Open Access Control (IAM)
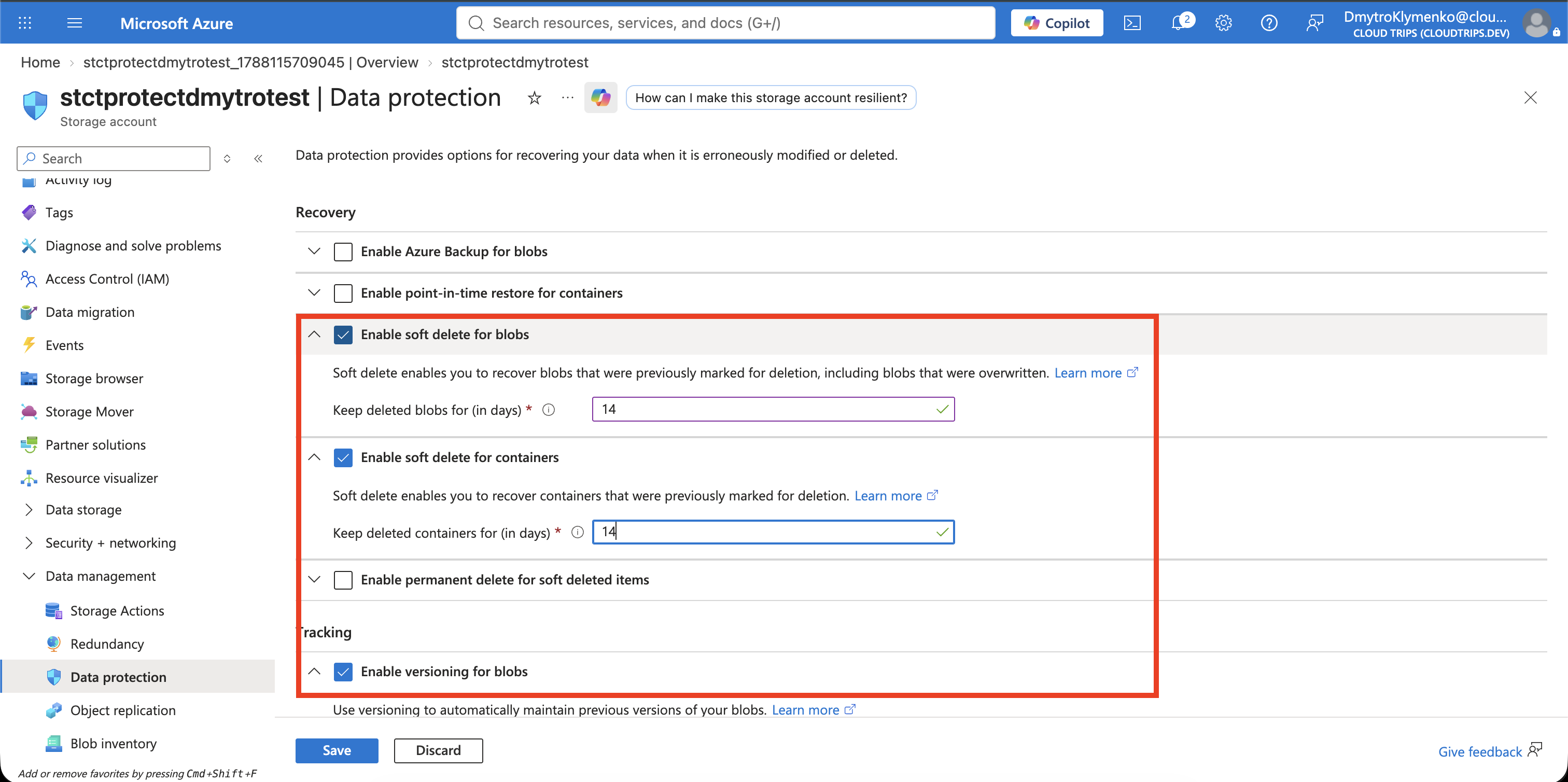Viewport: 1568px width, 782px height. click(107, 278)
